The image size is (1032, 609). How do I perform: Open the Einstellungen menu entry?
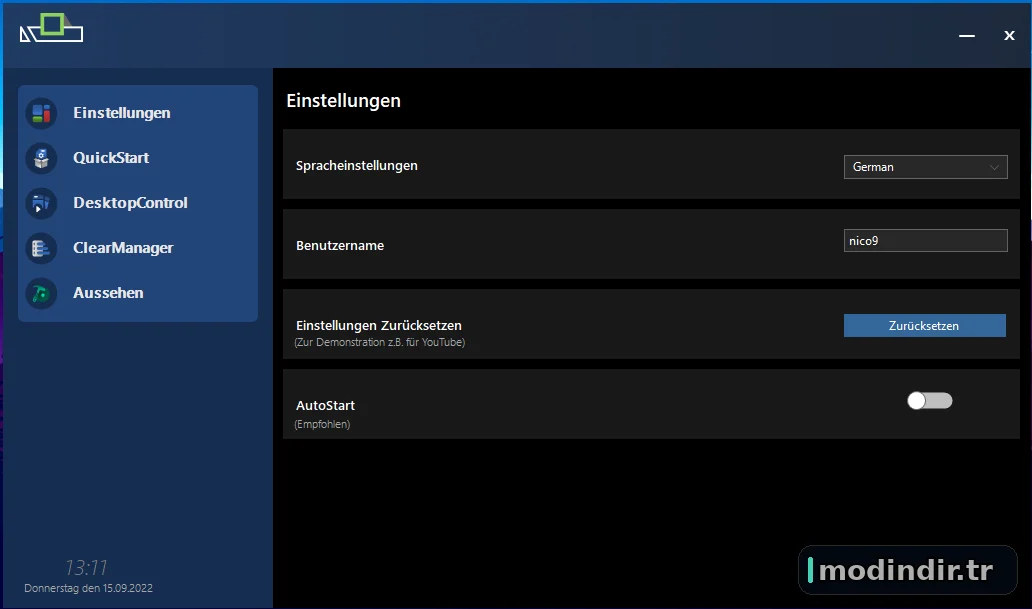click(x=122, y=113)
